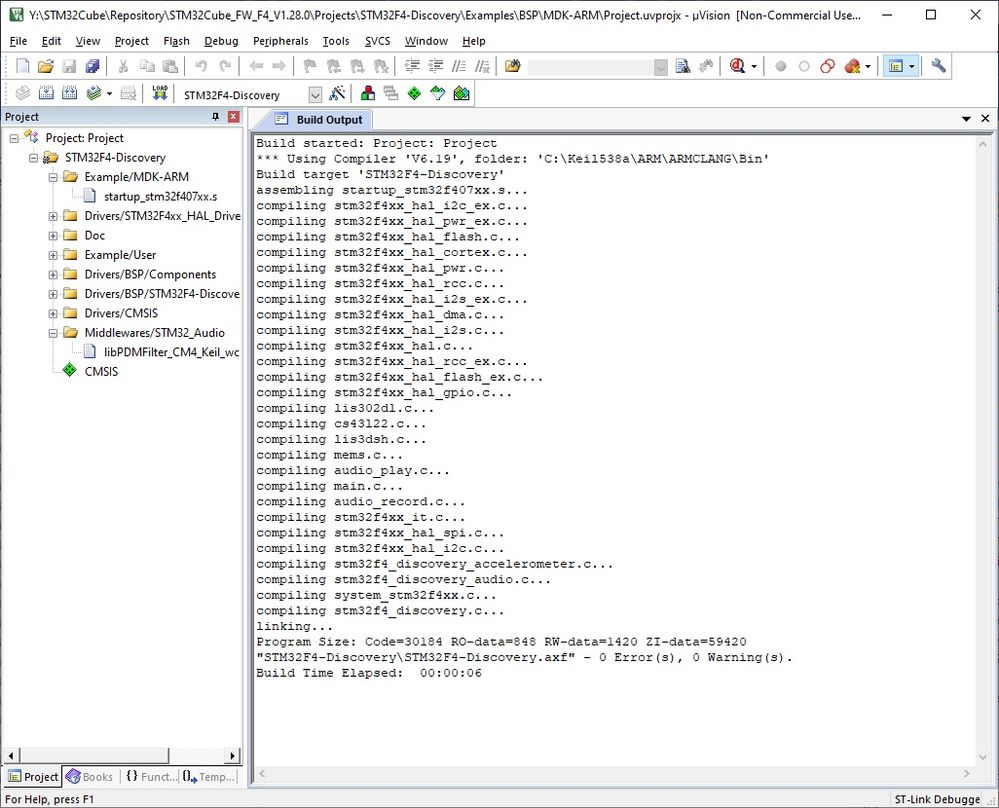The height and width of the screenshot is (808, 999).
Task: Open a file using the Open folder icon
Action: pos(45,66)
